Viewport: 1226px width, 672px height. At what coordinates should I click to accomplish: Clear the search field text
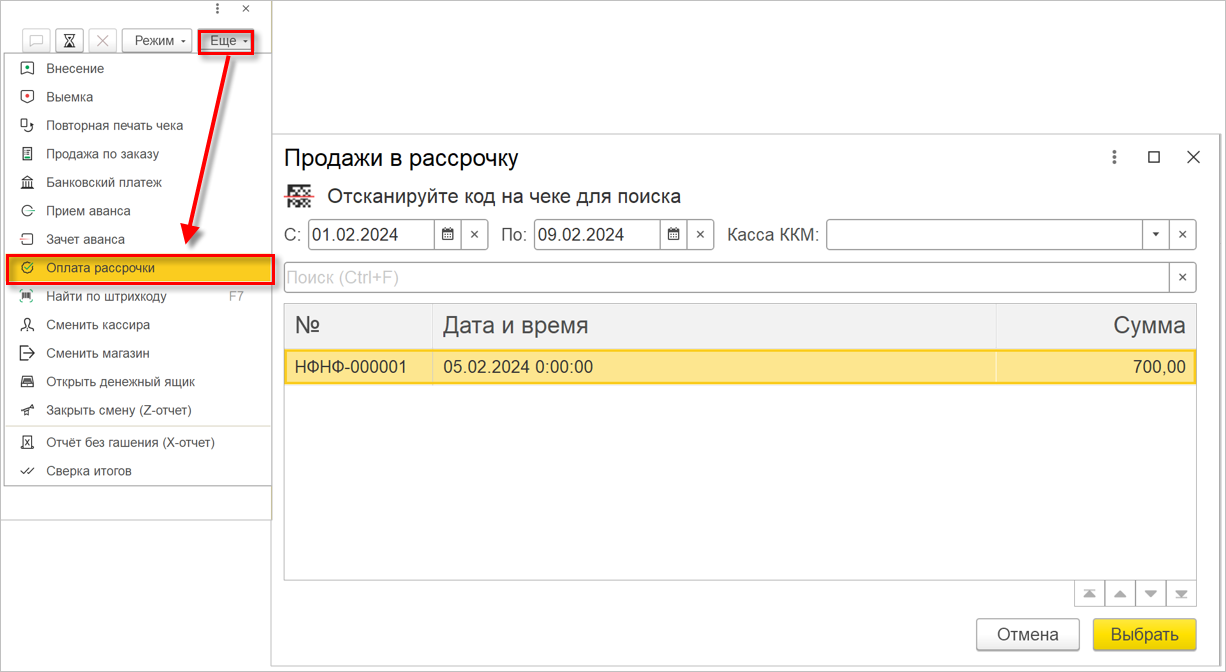(1182, 277)
